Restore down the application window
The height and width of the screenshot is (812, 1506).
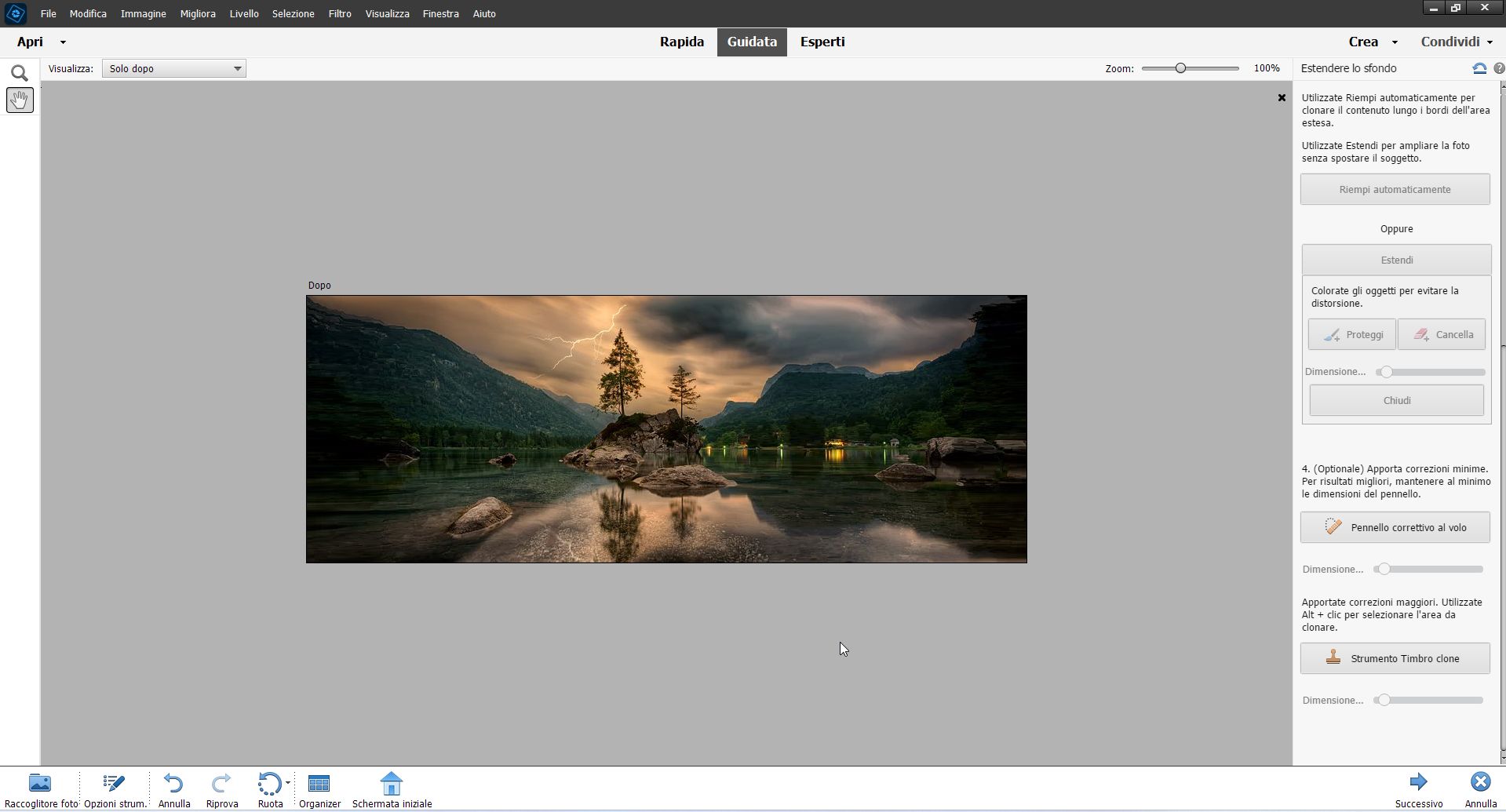[x=1456, y=8]
